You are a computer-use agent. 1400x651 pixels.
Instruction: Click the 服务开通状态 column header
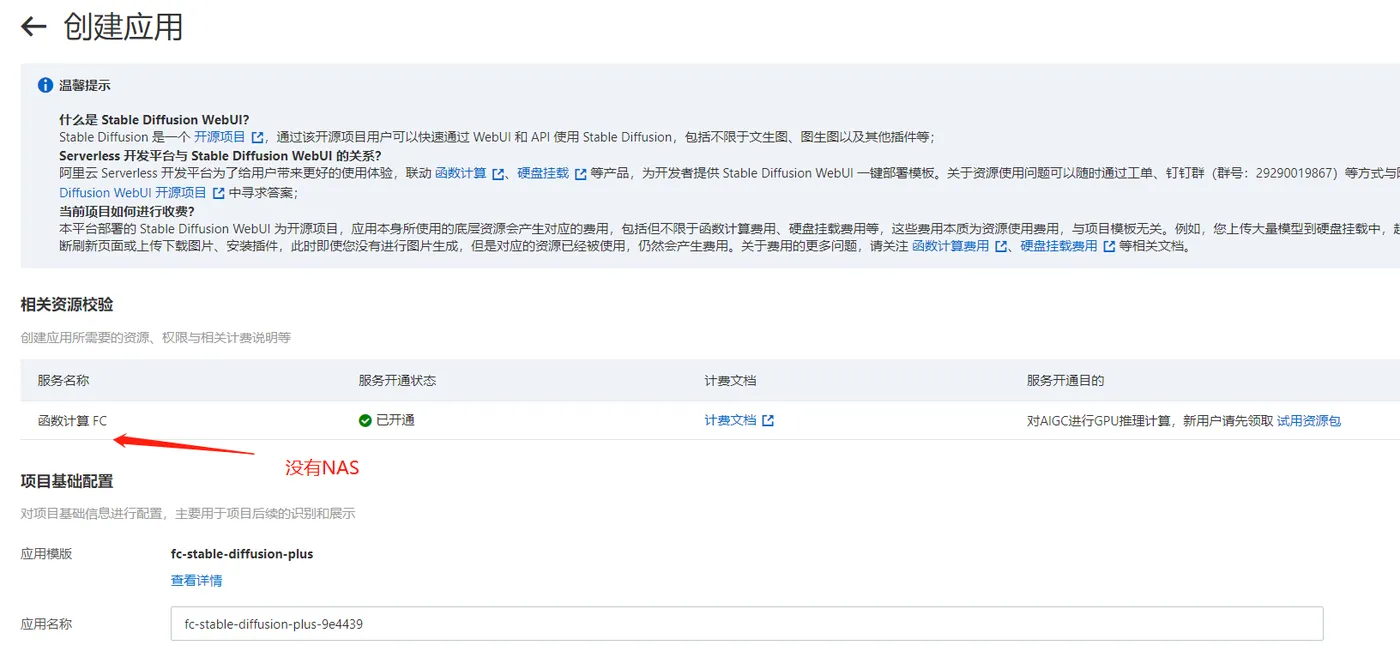coord(397,381)
